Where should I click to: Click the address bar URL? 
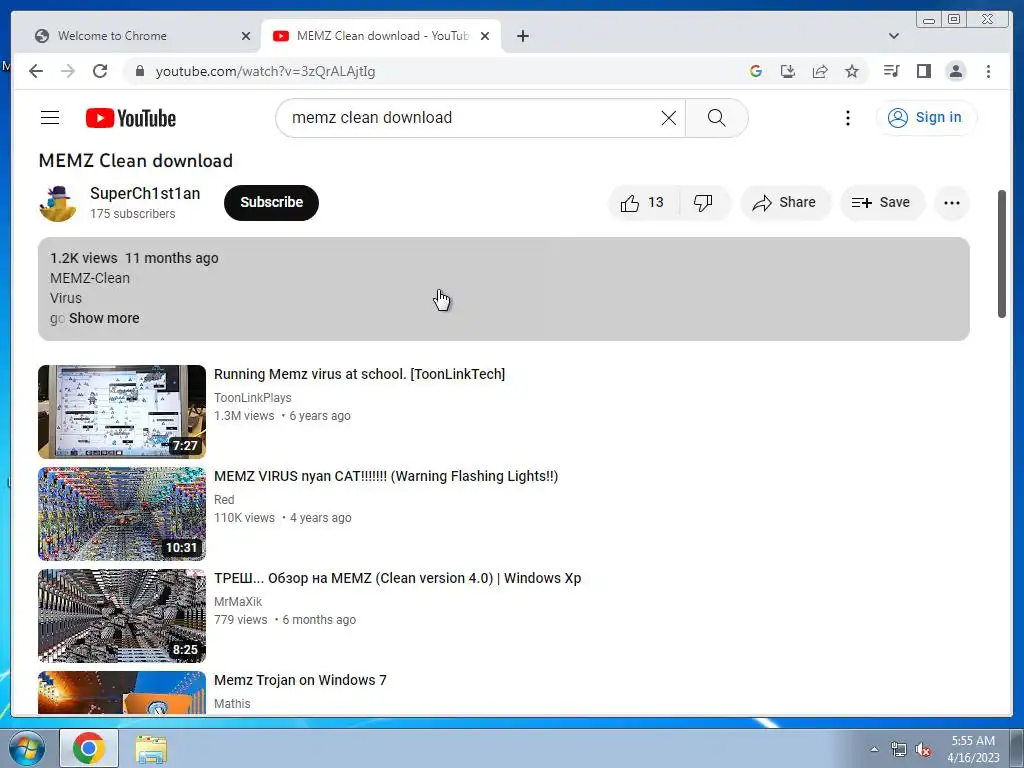coord(265,71)
